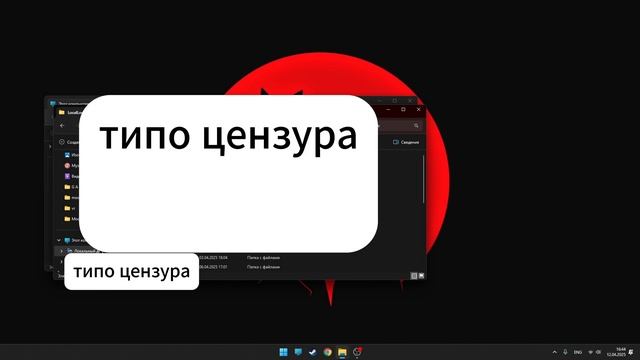Select This PC icon in navigation pane
640x360 pixels.
pyautogui.click(x=67, y=240)
